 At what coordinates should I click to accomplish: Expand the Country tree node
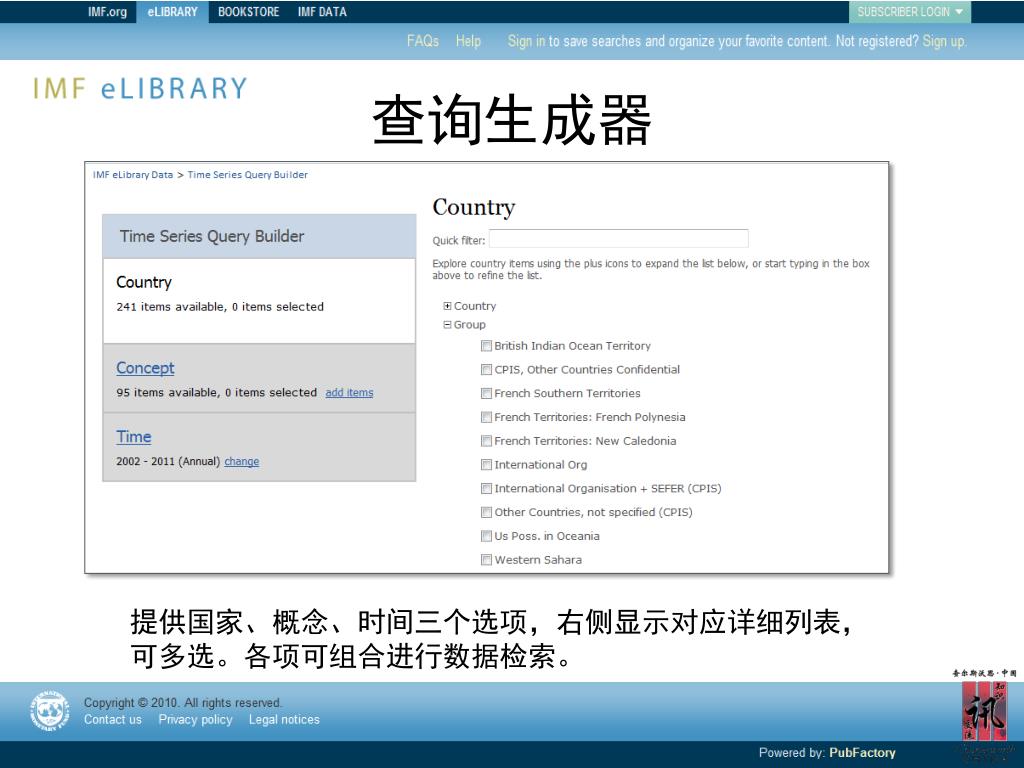(x=447, y=306)
